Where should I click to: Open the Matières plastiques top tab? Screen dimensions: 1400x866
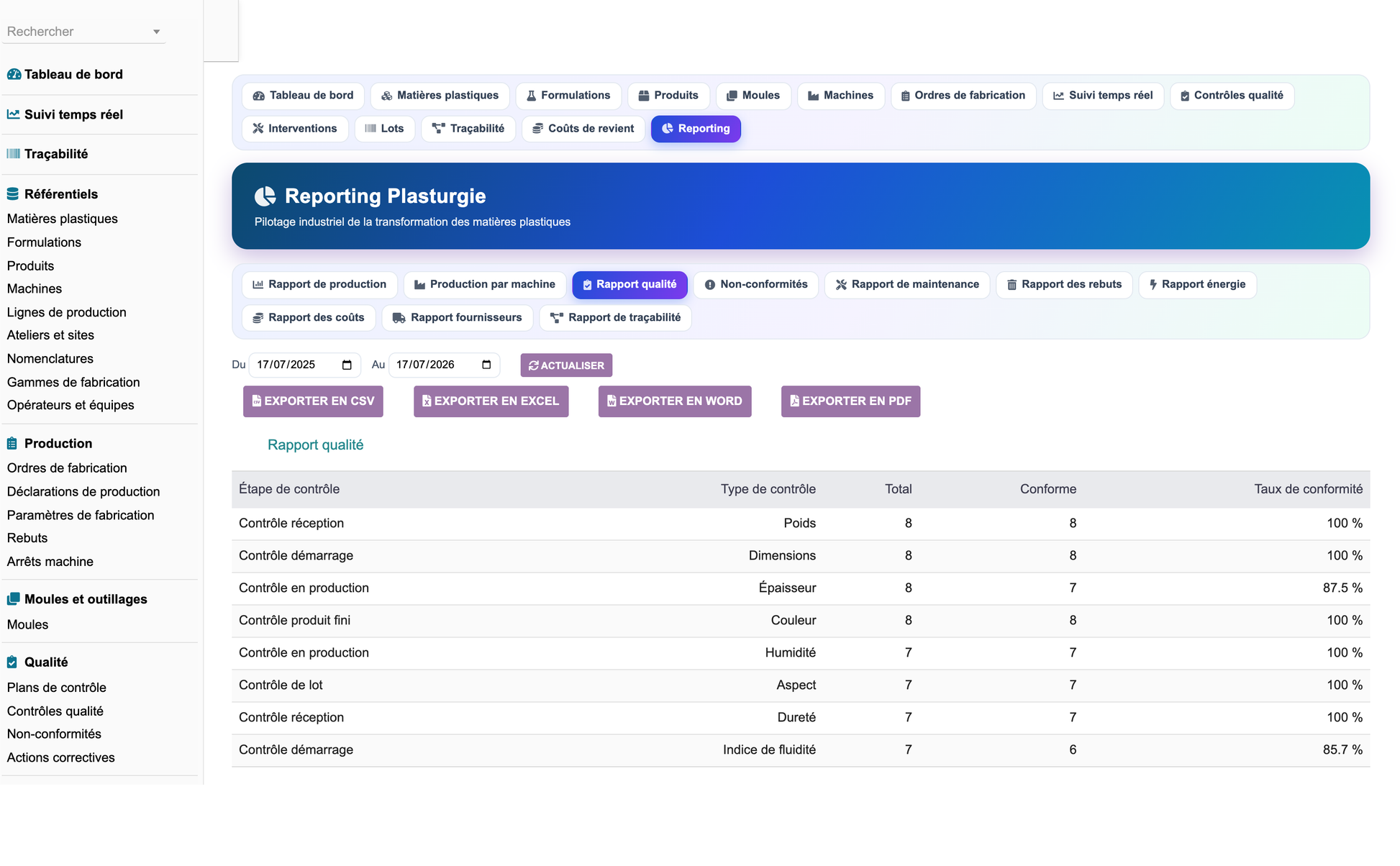point(440,96)
